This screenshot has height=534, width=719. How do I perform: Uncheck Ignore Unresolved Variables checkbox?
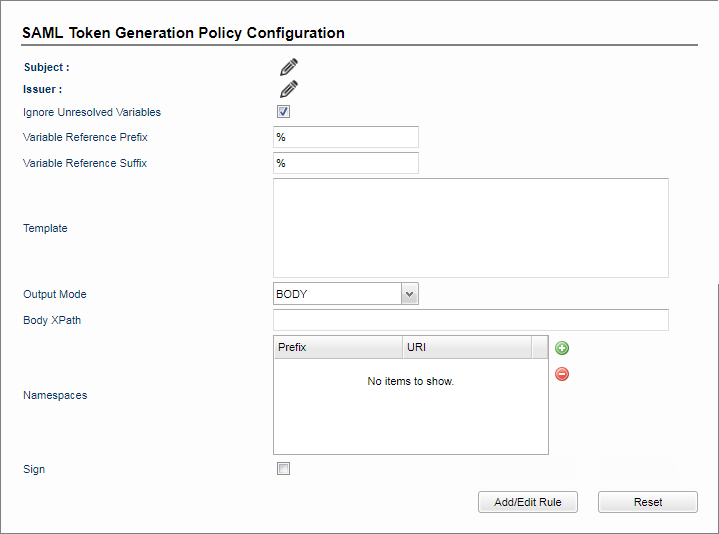[x=283, y=111]
